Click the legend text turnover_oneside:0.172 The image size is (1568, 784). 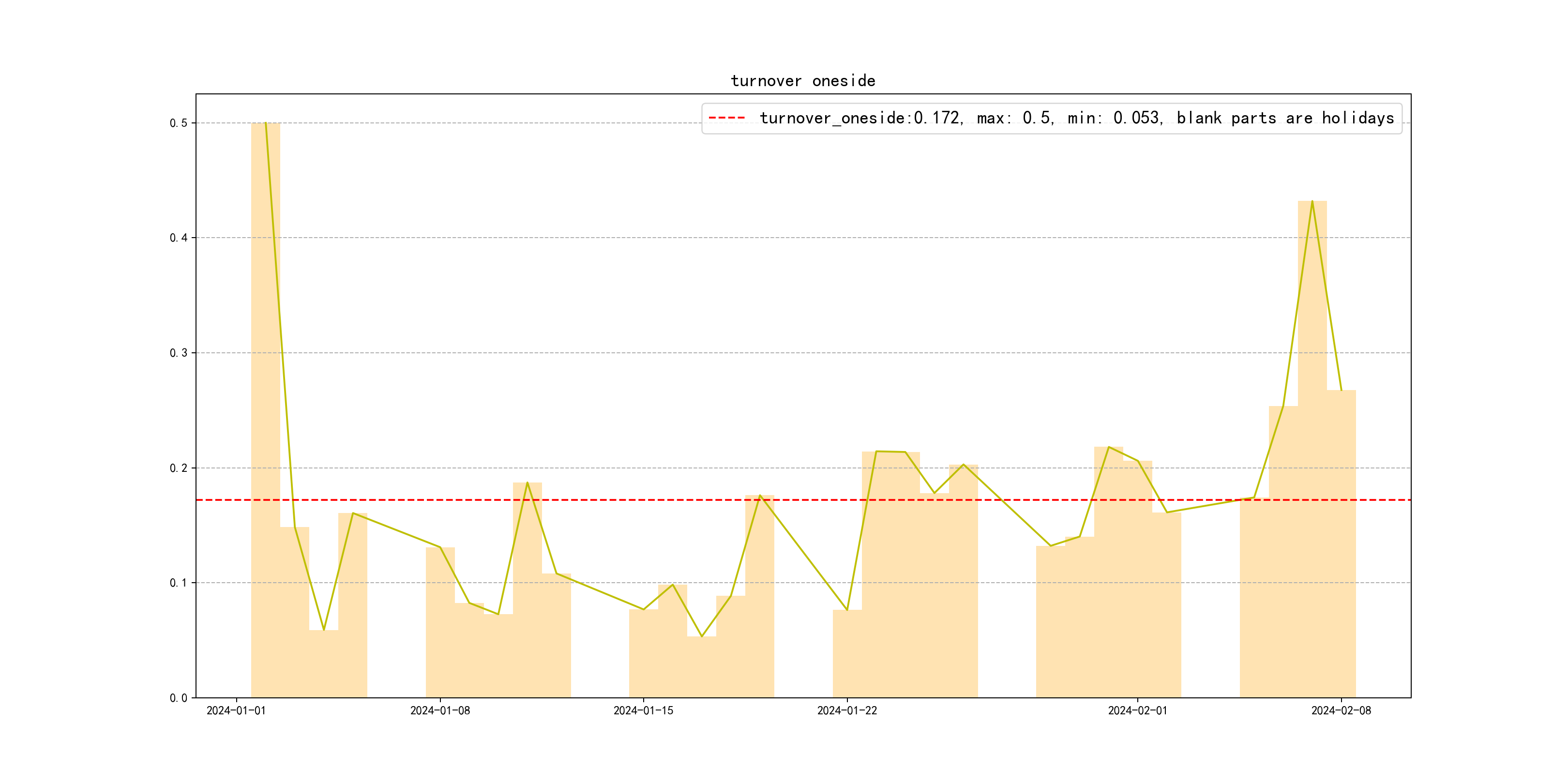pyautogui.click(x=860, y=118)
